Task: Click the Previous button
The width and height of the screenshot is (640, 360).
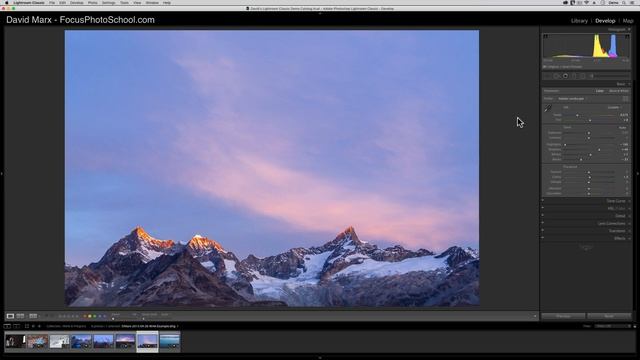Action: [563, 316]
